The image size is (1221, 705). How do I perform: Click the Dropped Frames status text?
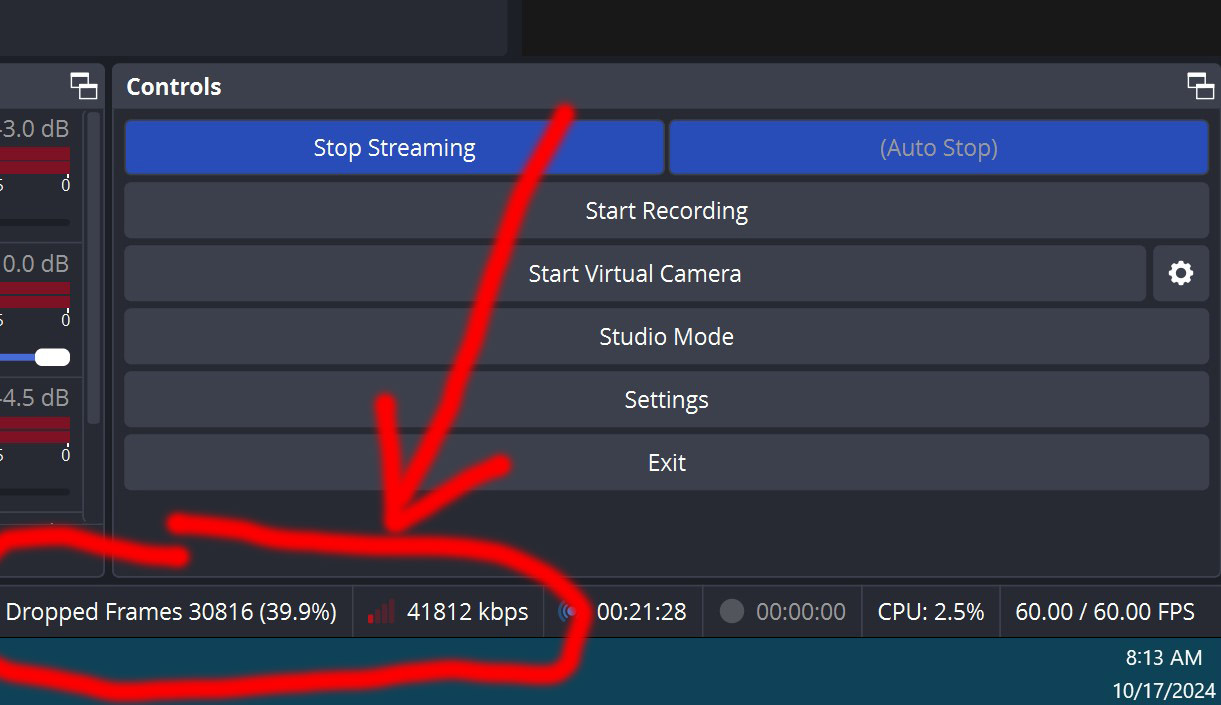[x=171, y=612]
